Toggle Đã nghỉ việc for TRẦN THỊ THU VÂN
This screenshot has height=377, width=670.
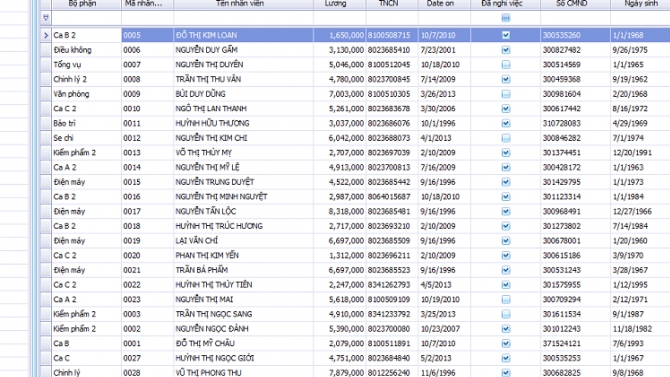click(x=505, y=79)
